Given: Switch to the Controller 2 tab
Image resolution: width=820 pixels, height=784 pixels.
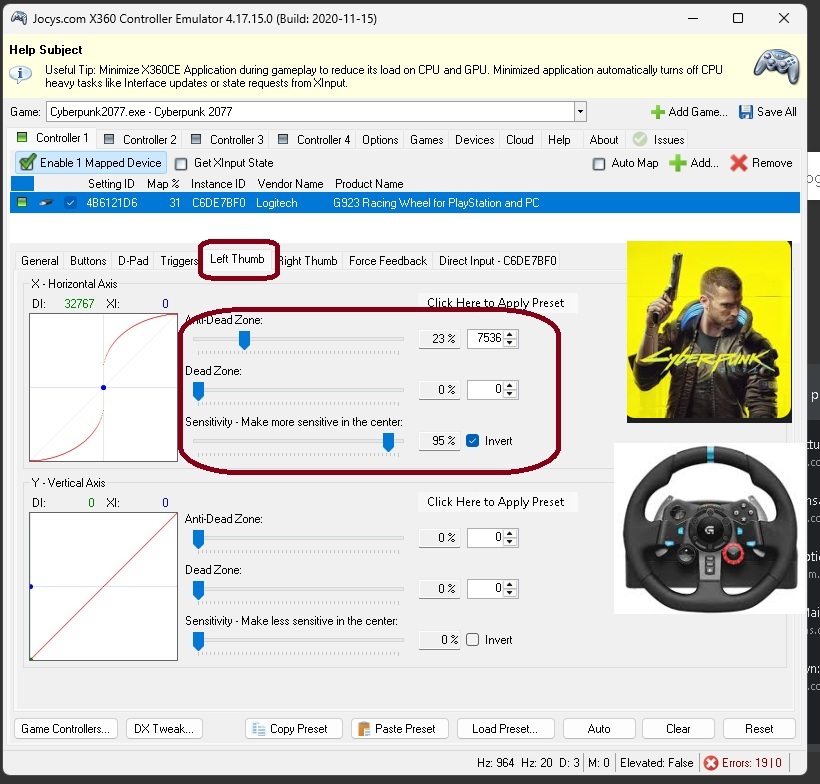Looking at the screenshot, I should click(x=141, y=140).
